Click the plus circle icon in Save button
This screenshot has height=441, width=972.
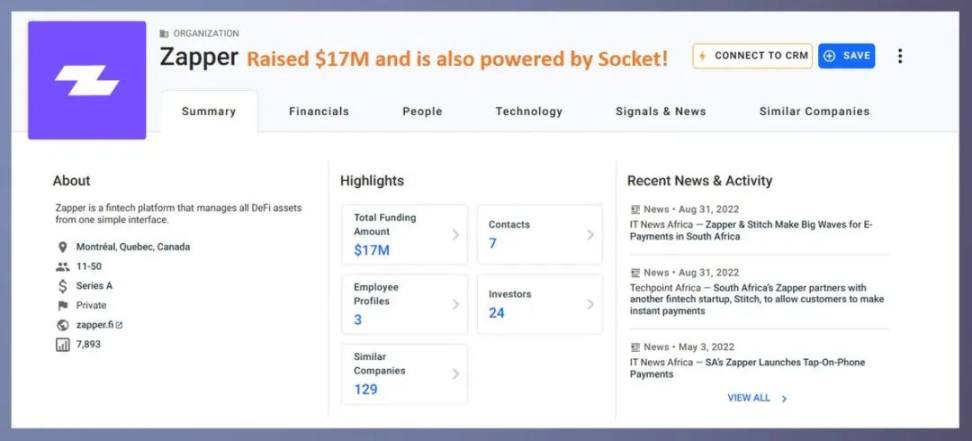tap(829, 56)
